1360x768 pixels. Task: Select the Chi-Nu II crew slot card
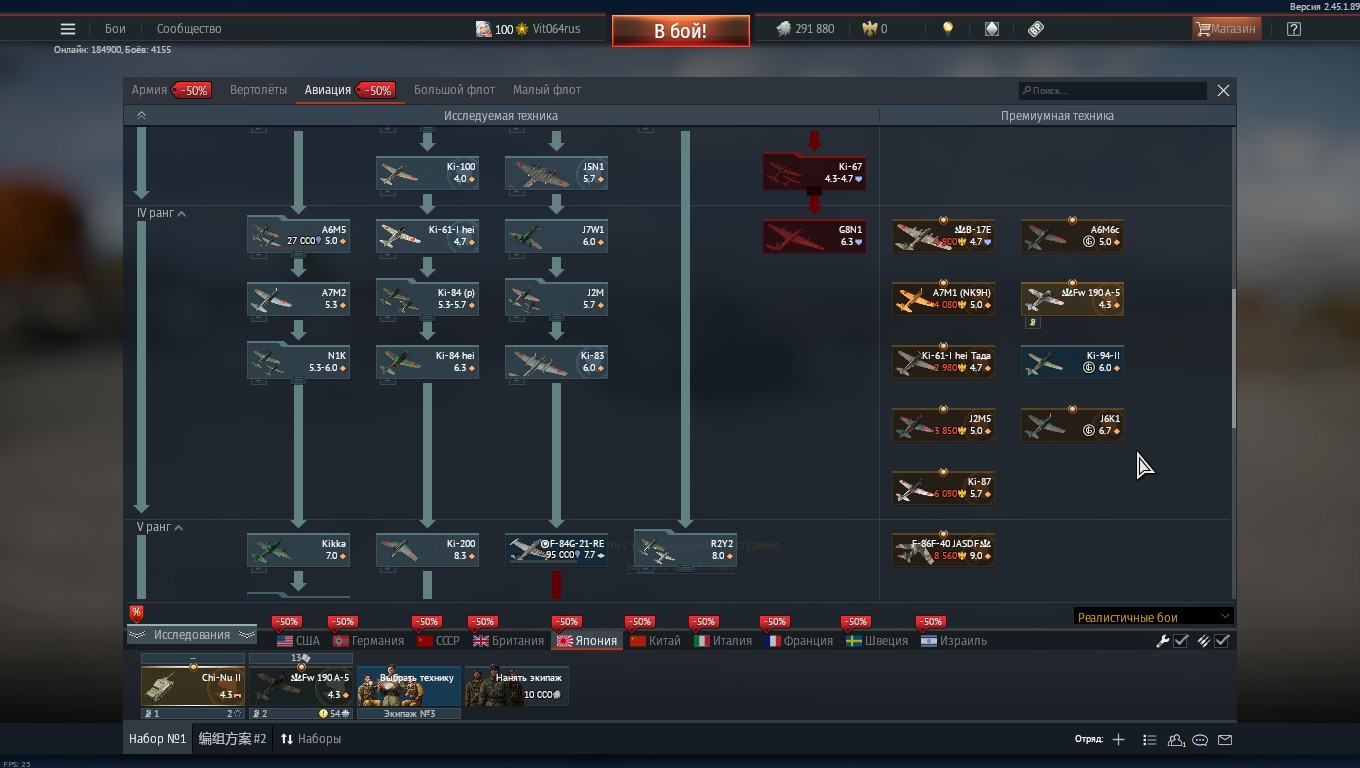point(193,686)
